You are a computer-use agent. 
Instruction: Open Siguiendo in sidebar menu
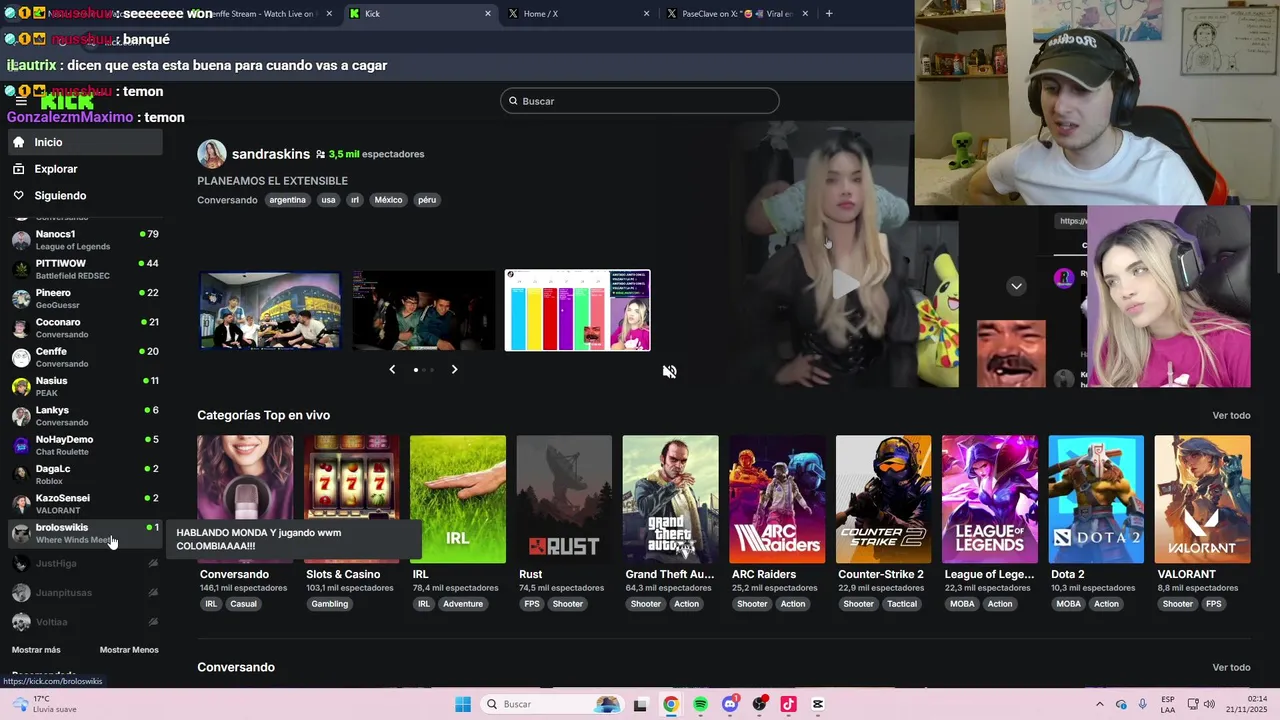tap(85, 196)
